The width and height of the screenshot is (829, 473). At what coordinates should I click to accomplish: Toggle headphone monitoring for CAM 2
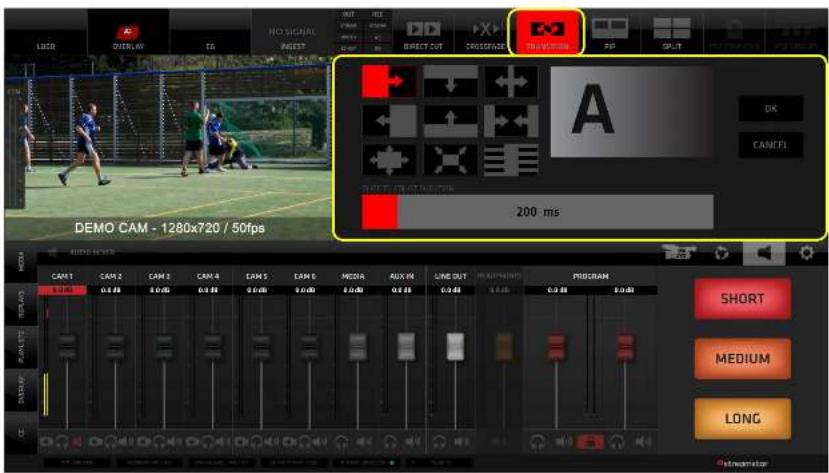[x=110, y=441]
